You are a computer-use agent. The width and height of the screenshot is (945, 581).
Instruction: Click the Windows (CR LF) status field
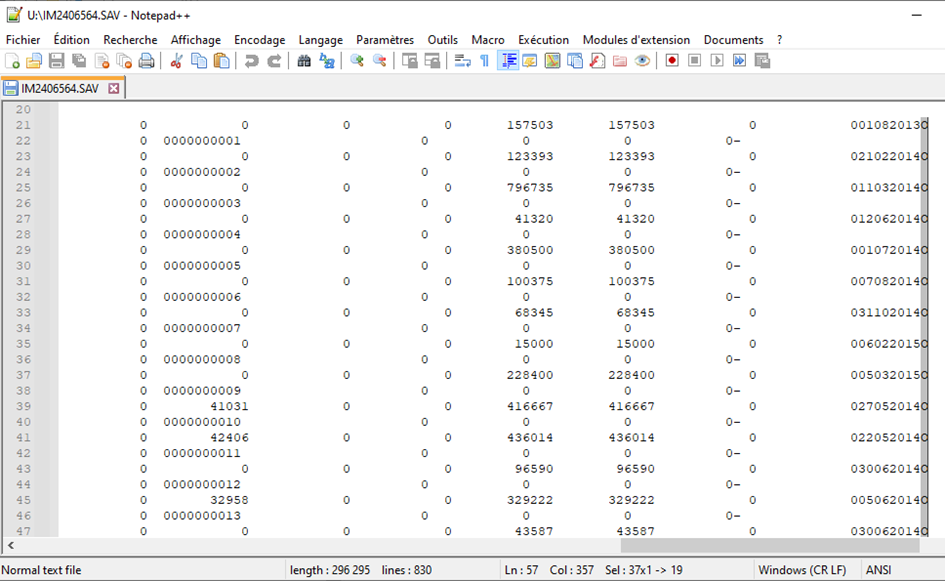(x=803, y=570)
